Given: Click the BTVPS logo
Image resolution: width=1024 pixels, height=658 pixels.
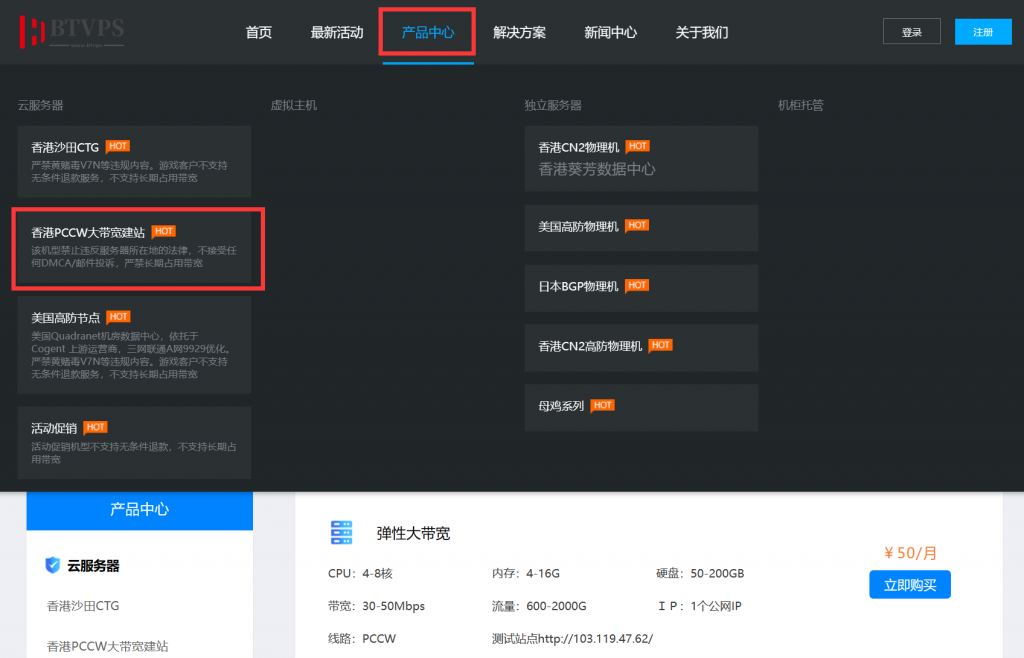Looking at the screenshot, I should tap(72, 32).
